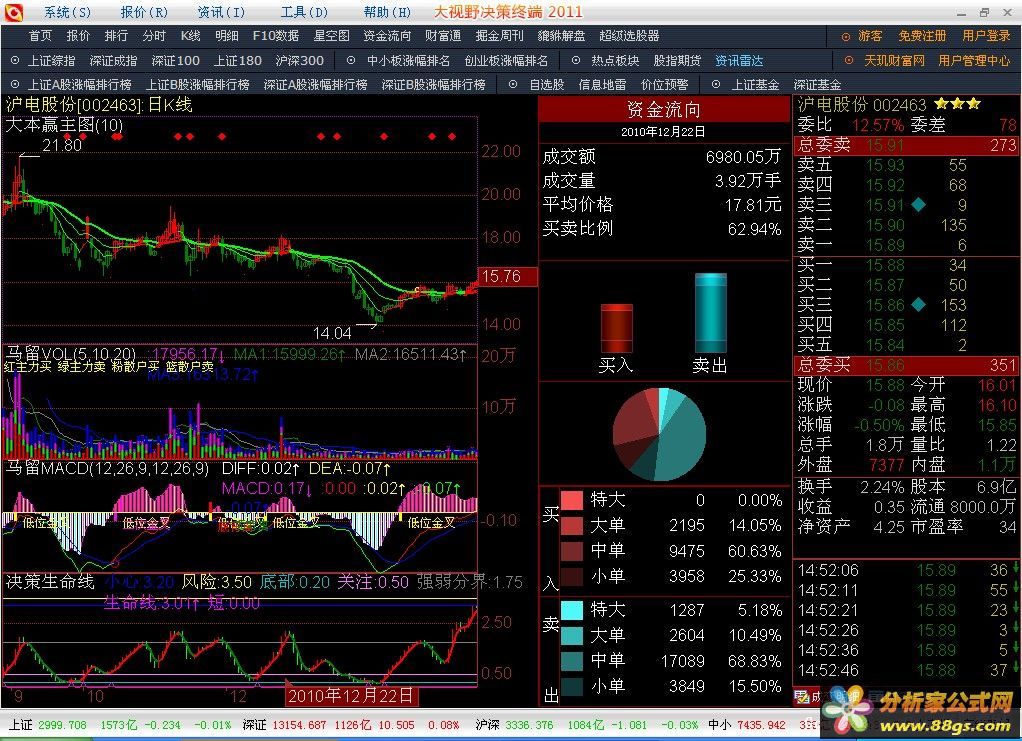Open 信息地雷 item
1022x741 pixels.
click(x=602, y=85)
